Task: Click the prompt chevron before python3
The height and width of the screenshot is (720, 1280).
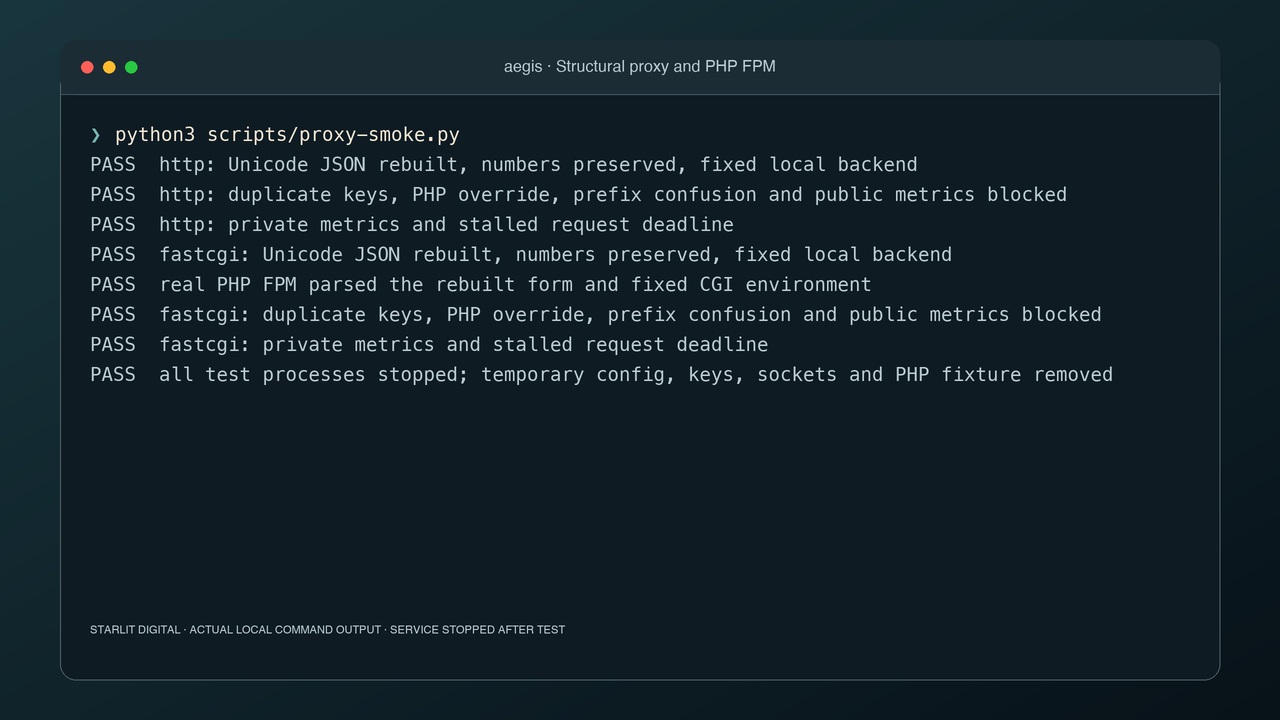Action: click(95, 135)
